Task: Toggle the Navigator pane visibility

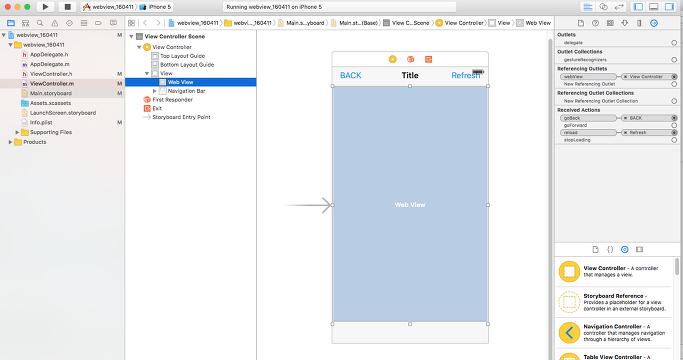Action: 638,7
